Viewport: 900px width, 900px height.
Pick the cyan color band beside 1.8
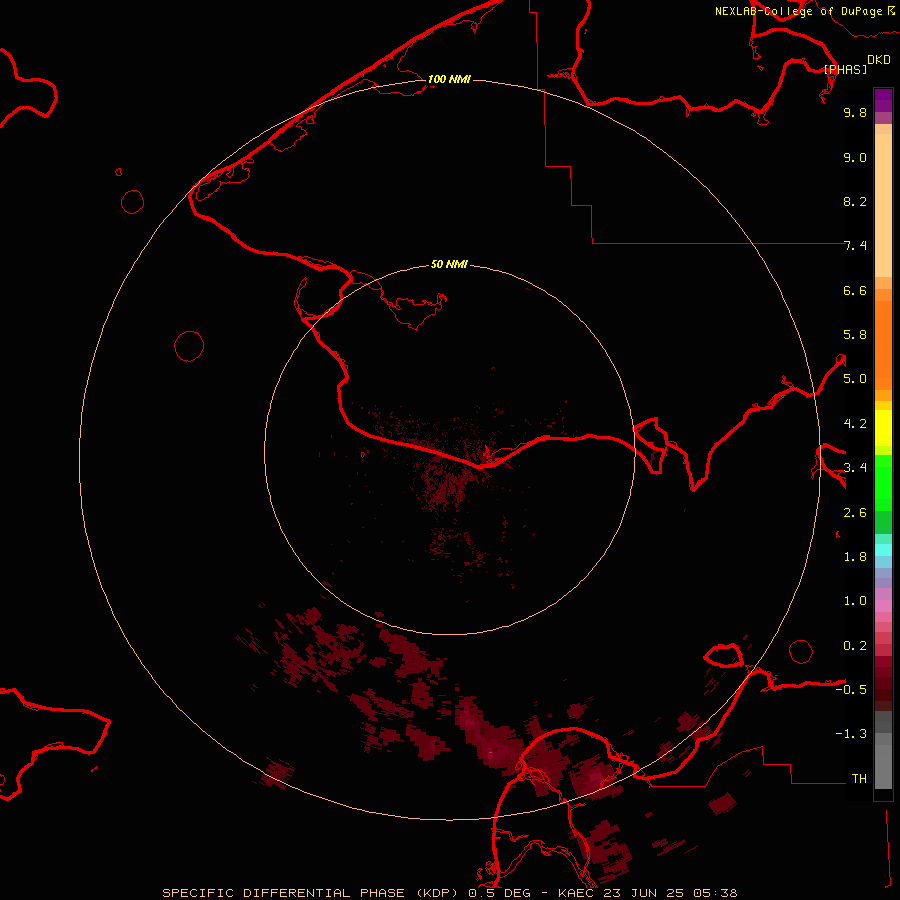tap(883, 550)
